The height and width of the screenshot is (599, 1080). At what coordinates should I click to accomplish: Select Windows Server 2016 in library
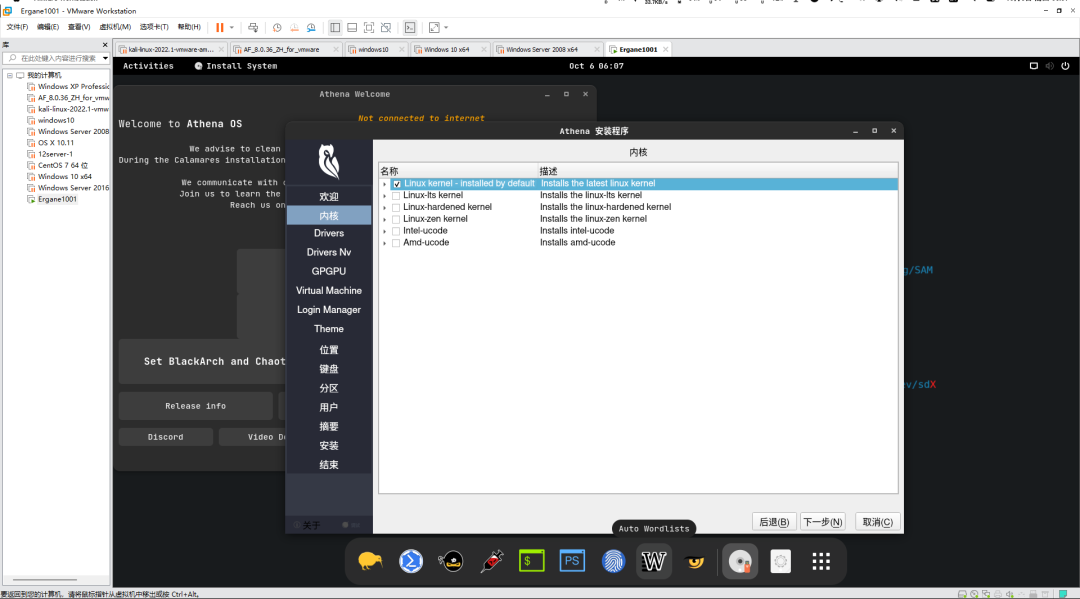tap(73, 188)
